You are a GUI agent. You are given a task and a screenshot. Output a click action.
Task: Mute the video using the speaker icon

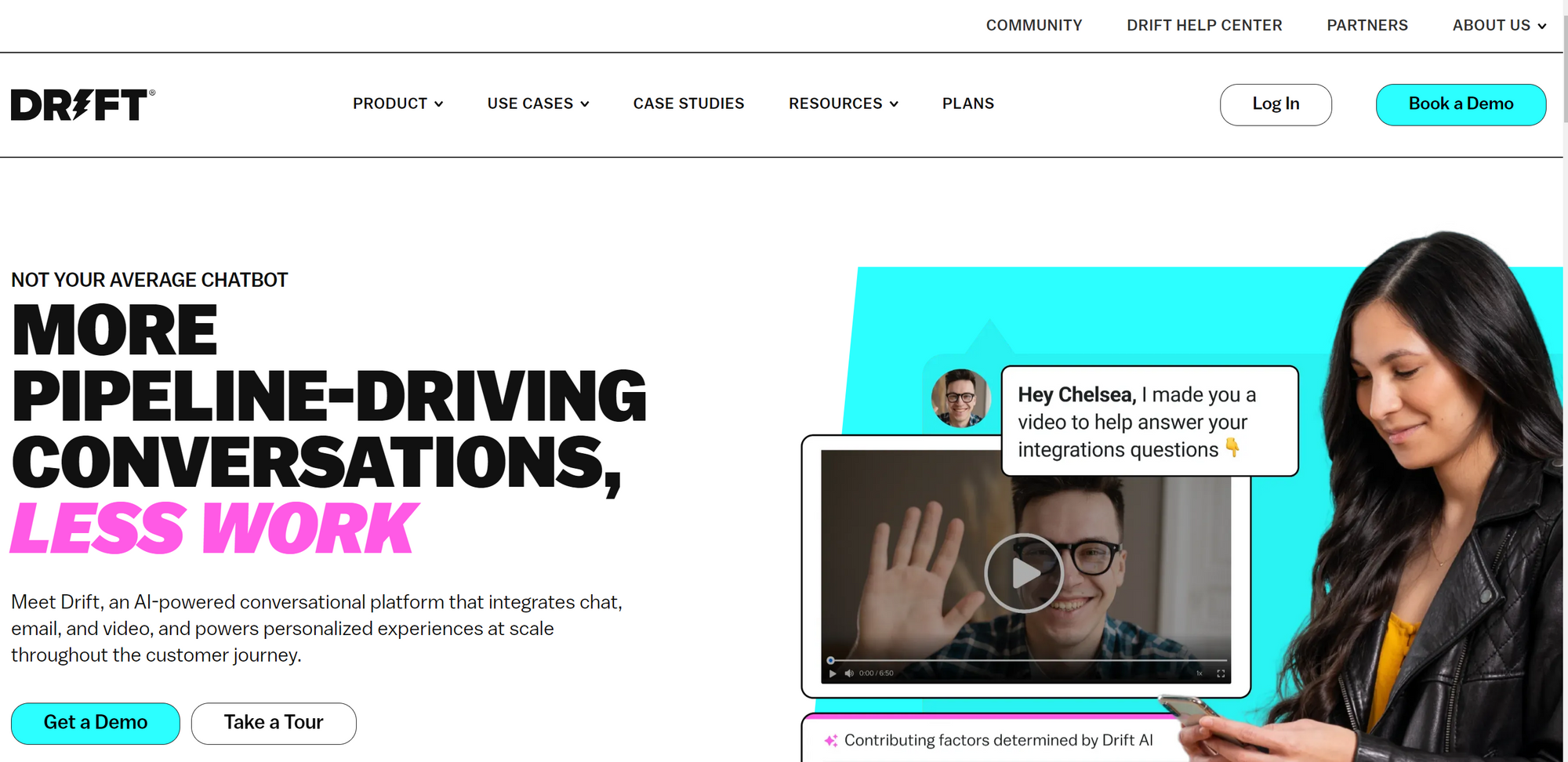pos(849,673)
